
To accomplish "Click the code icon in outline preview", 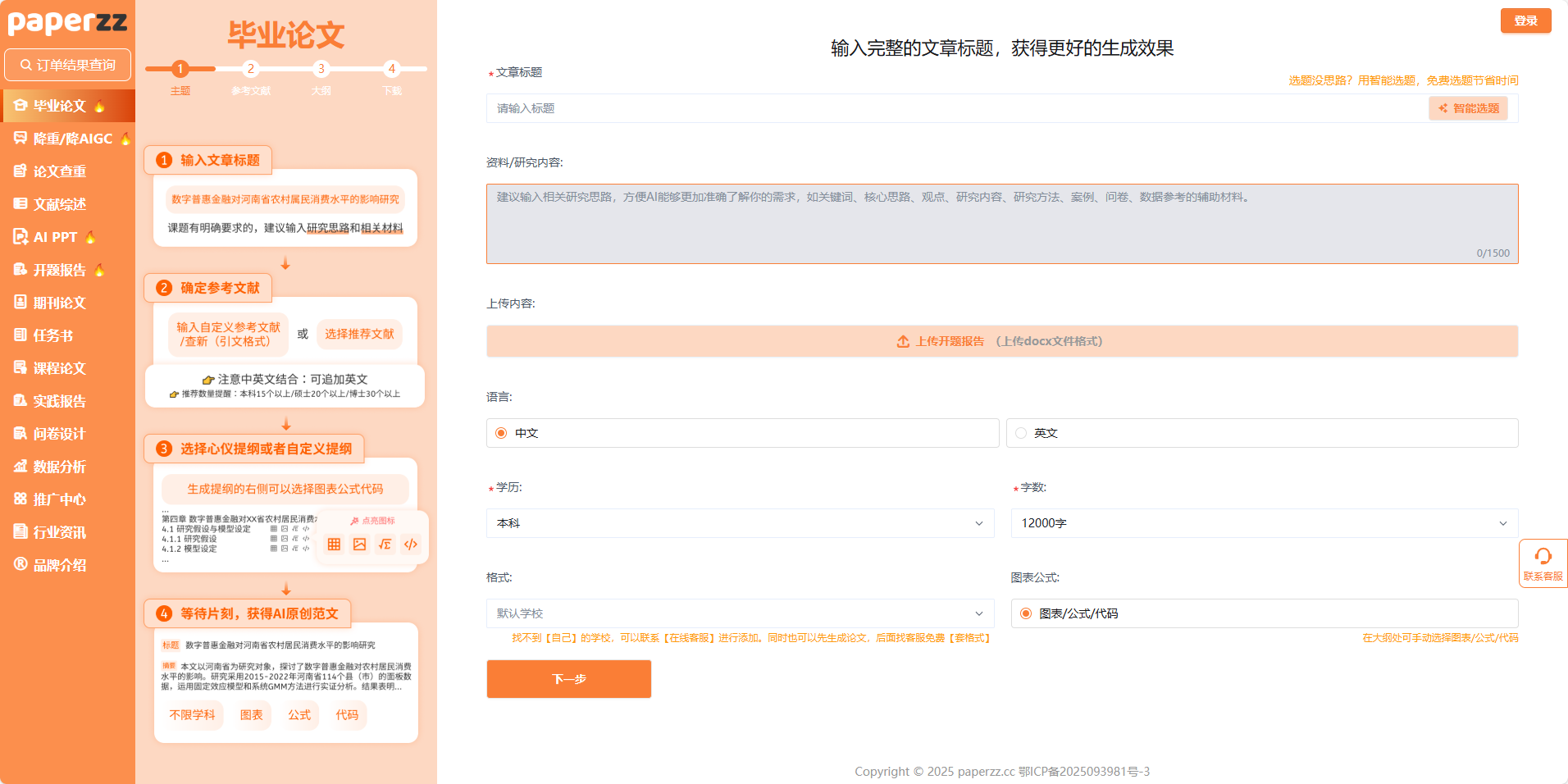I will point(411,545).
